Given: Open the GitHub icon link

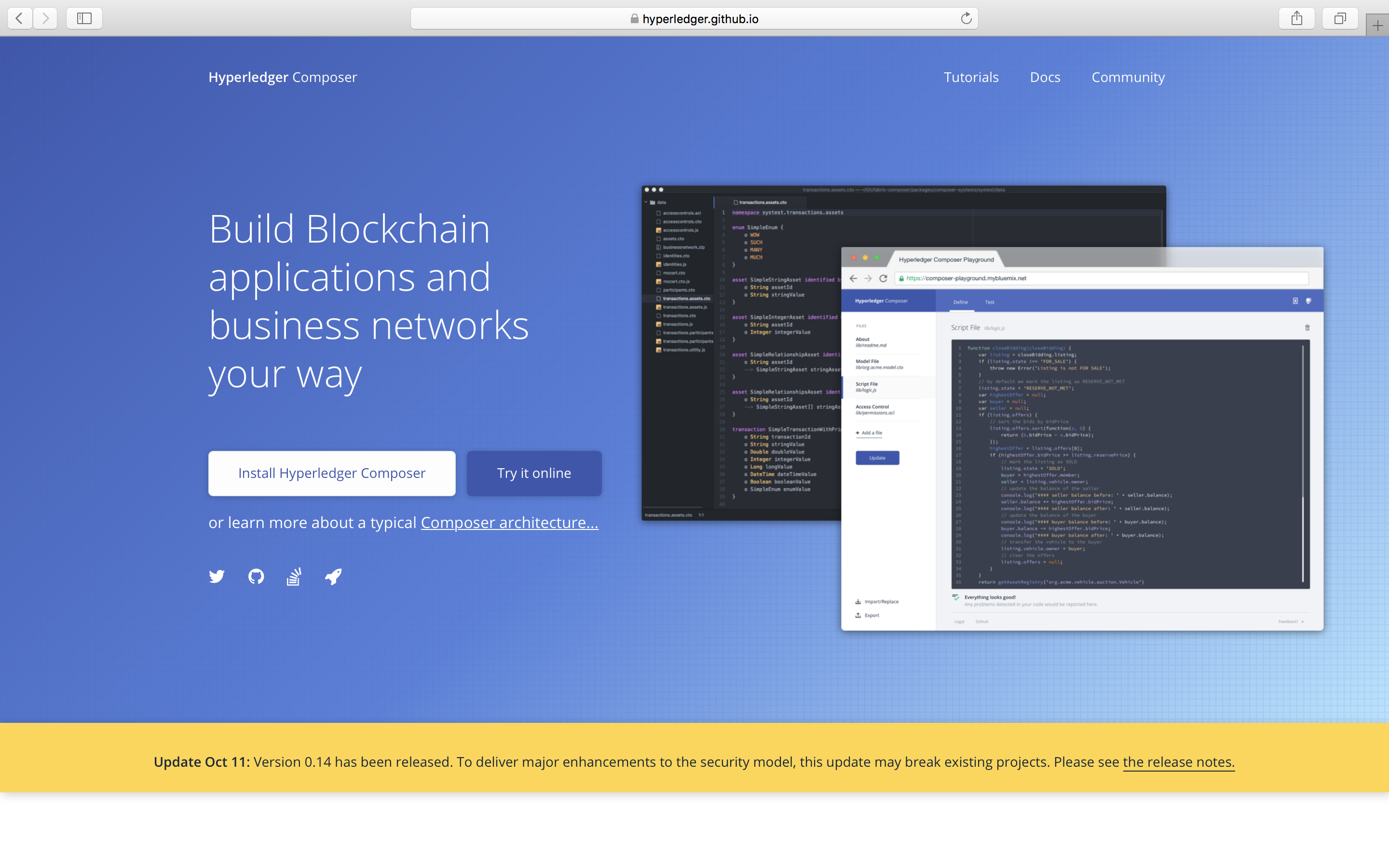Looking at the screenshot, I should tap(256, 576).
